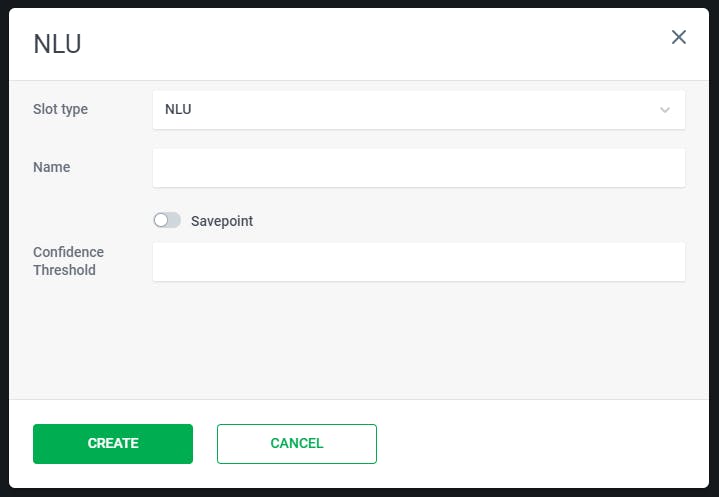Click the Name field label
Viewport: 719px width, 497px height.
[51, 167]
